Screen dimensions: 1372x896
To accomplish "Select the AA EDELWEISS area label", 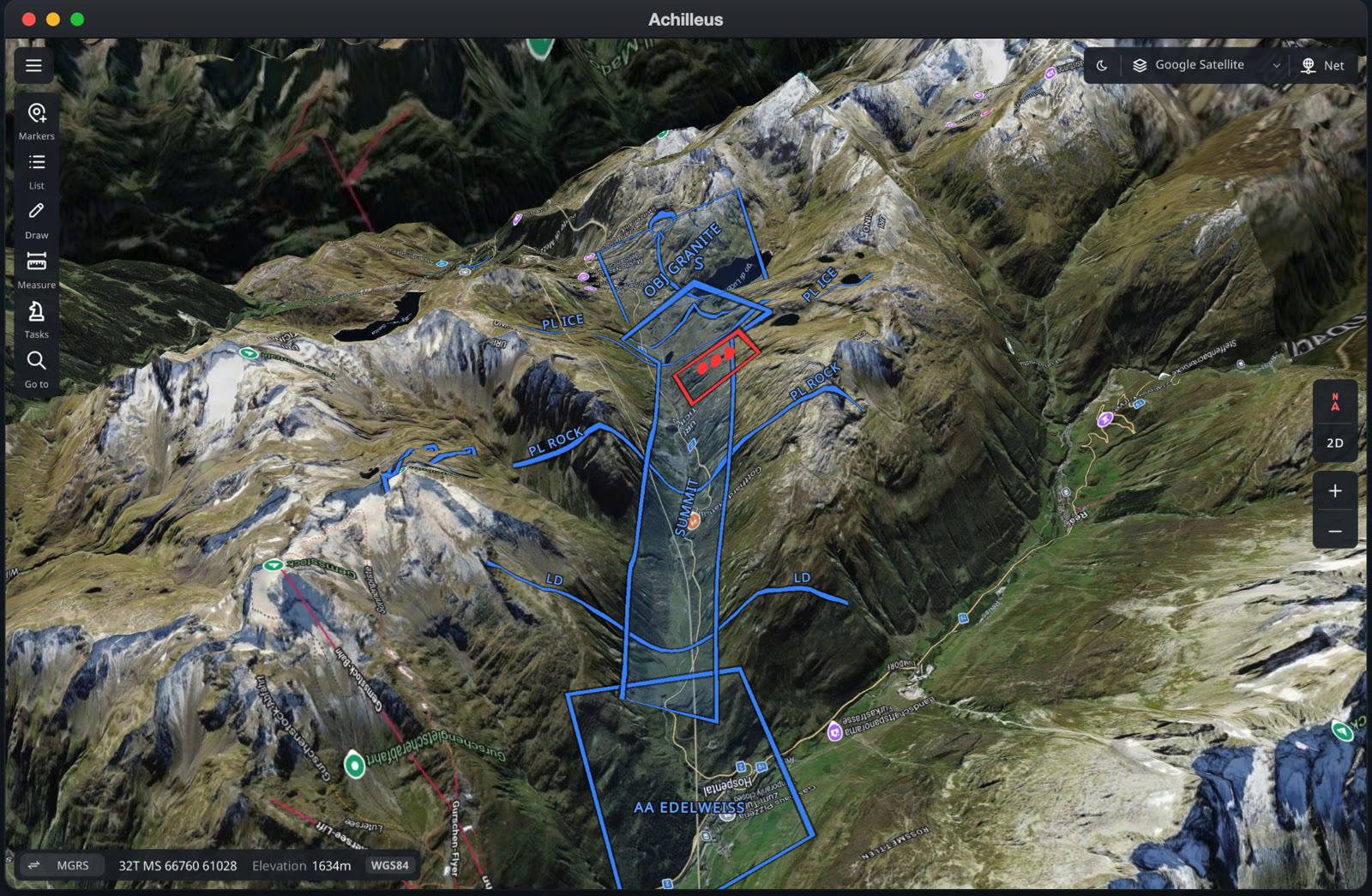I will pos(689,808).
